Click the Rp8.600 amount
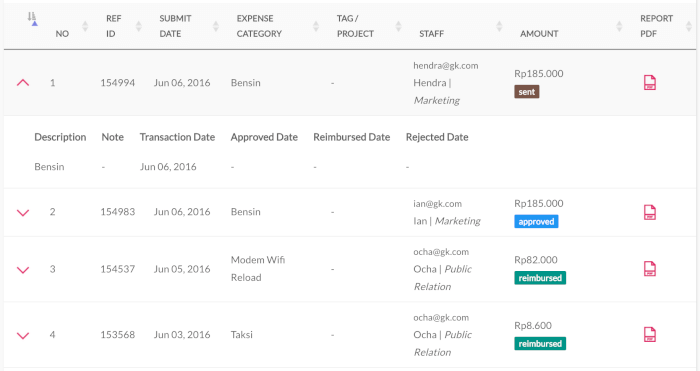Screen dimensions: 700x371 click(533, 325)
